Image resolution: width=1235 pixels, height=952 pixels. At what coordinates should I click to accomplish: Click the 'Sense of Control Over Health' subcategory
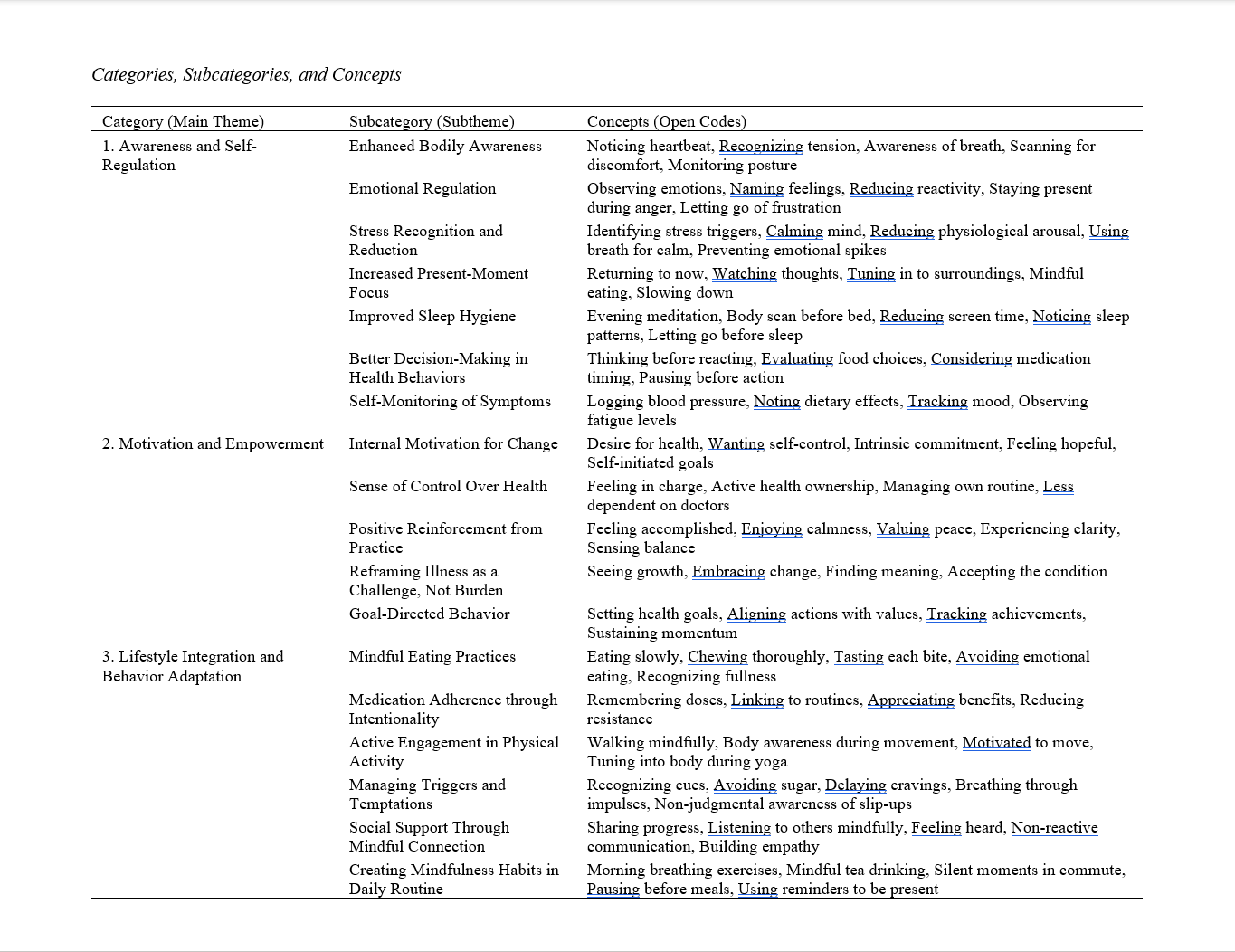[448, 486]
